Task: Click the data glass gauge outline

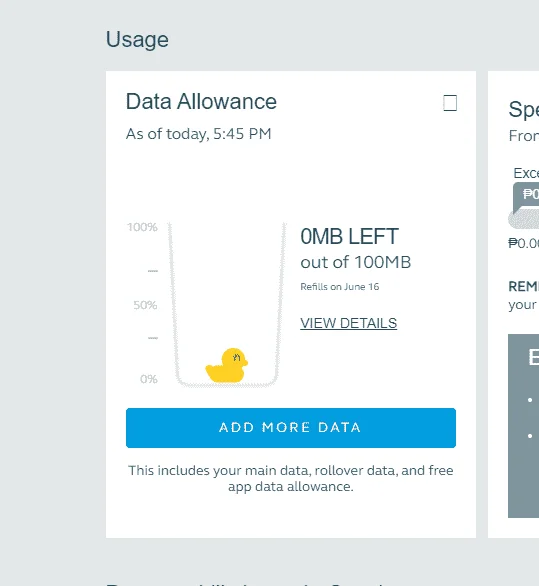Action: click(x=227, y=304)
